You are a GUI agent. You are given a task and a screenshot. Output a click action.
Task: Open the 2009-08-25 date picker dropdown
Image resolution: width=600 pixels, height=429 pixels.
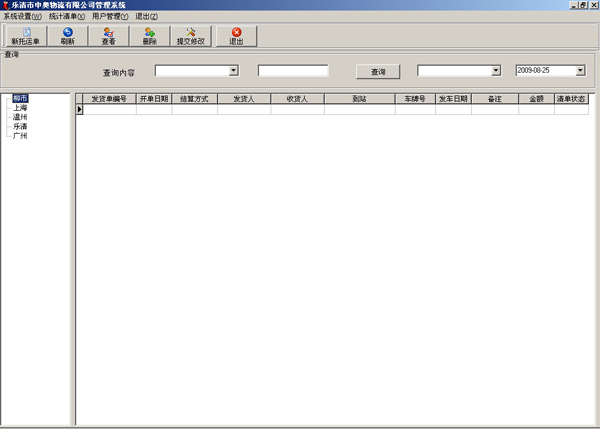pos(580,71)
